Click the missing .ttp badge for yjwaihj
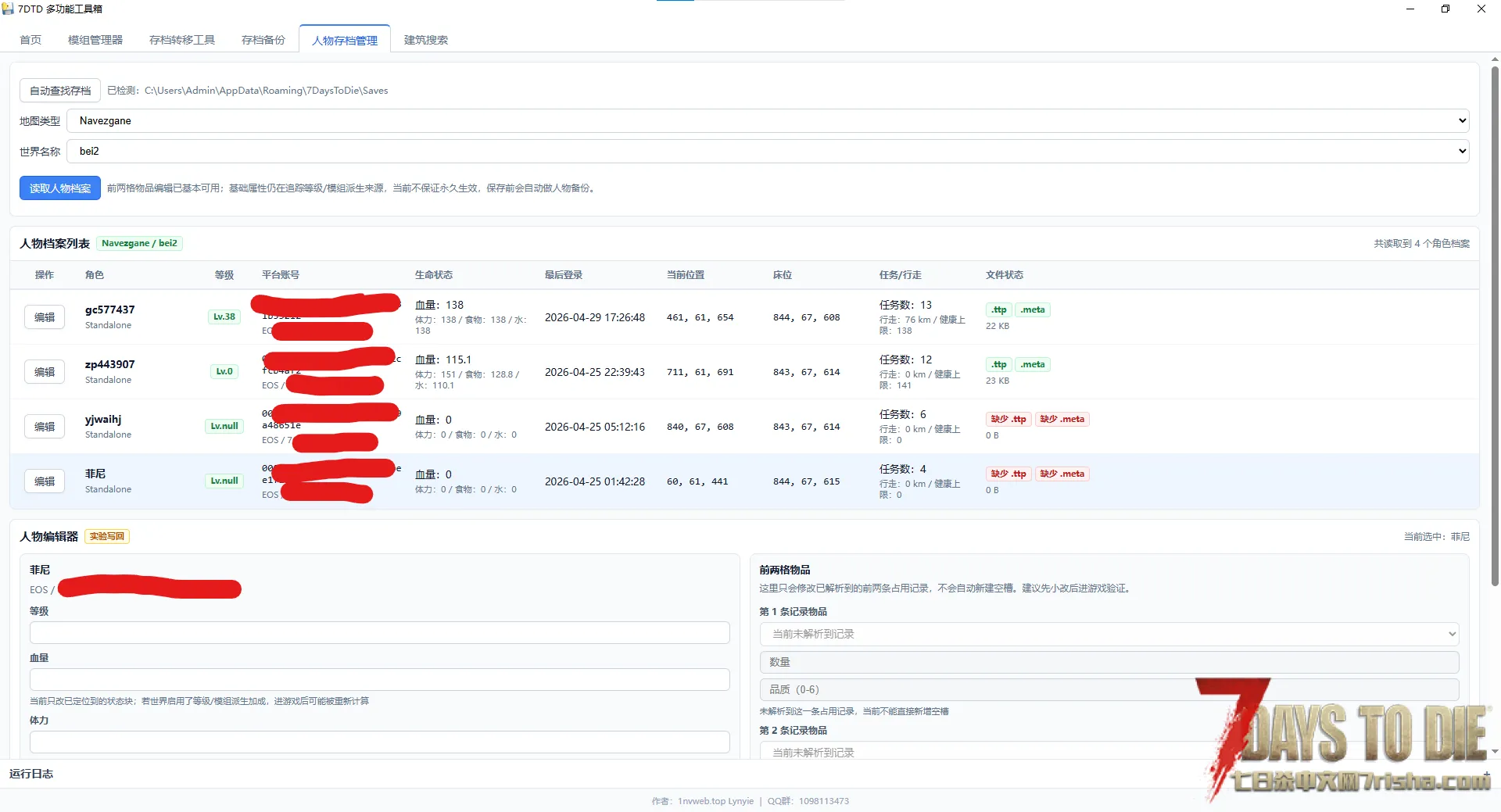Image resolution: width=1501 pixels, height=812 pixels. [1008, 420]
